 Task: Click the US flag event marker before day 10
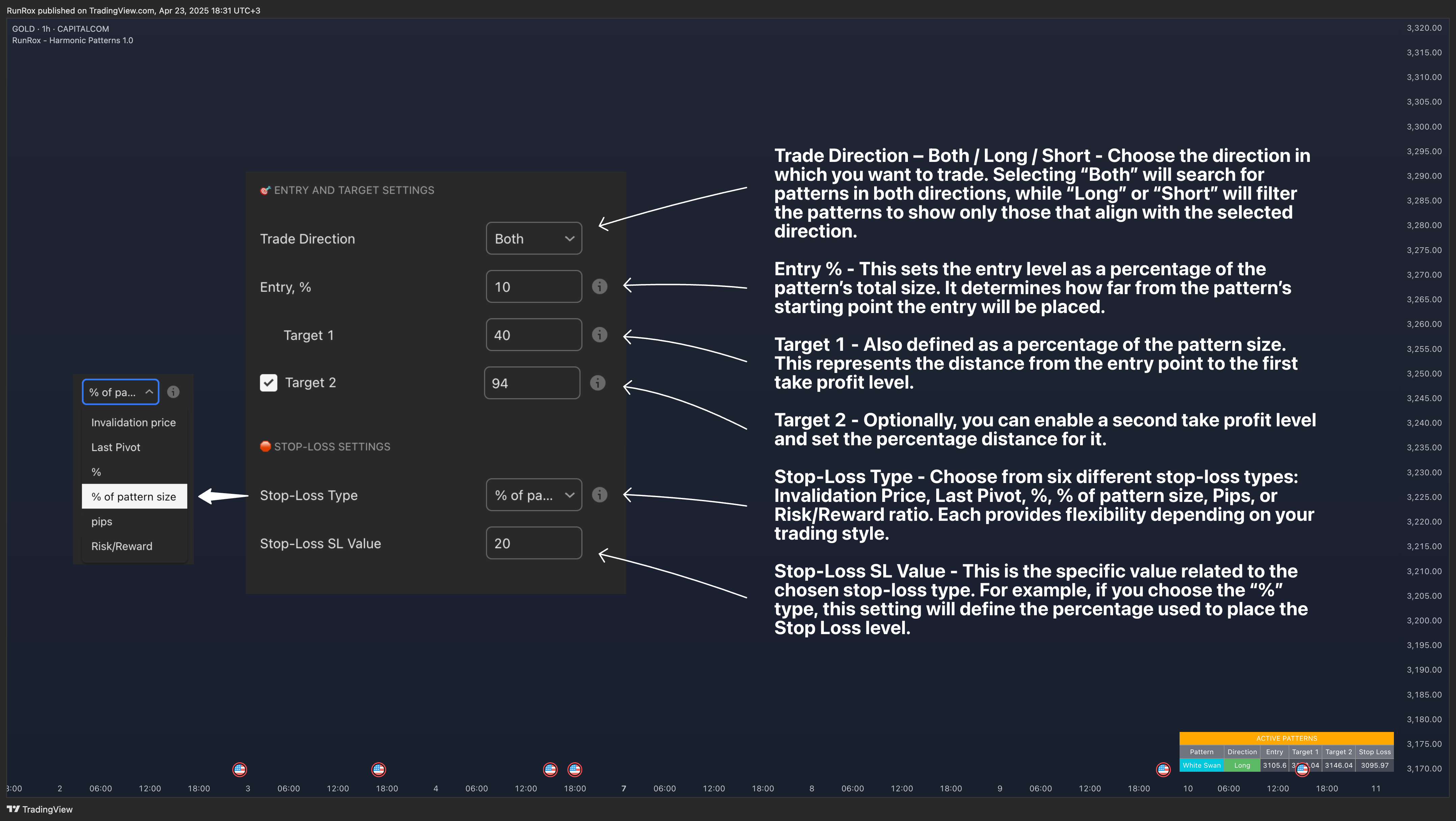(x=1163, y=769)
